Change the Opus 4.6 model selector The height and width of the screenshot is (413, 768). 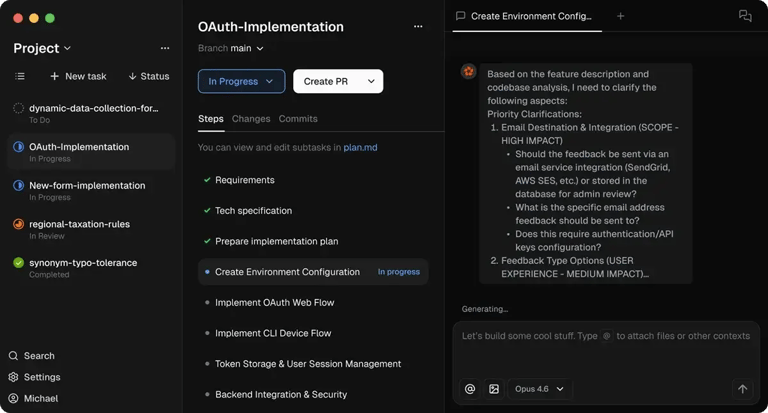539,389
